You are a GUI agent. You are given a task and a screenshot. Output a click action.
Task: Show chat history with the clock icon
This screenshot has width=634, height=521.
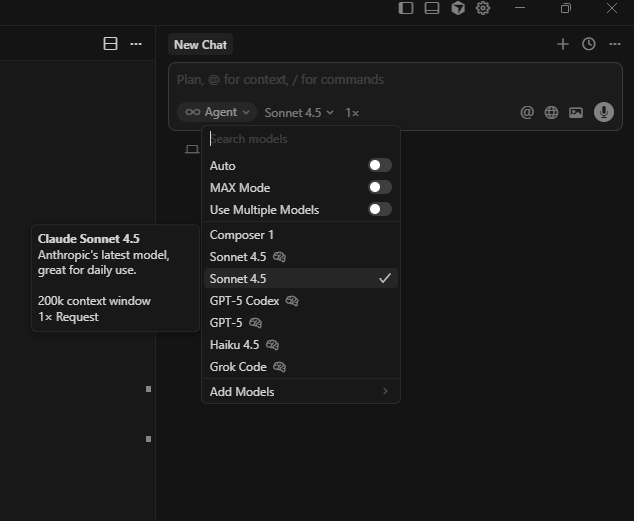pos(589,44)
